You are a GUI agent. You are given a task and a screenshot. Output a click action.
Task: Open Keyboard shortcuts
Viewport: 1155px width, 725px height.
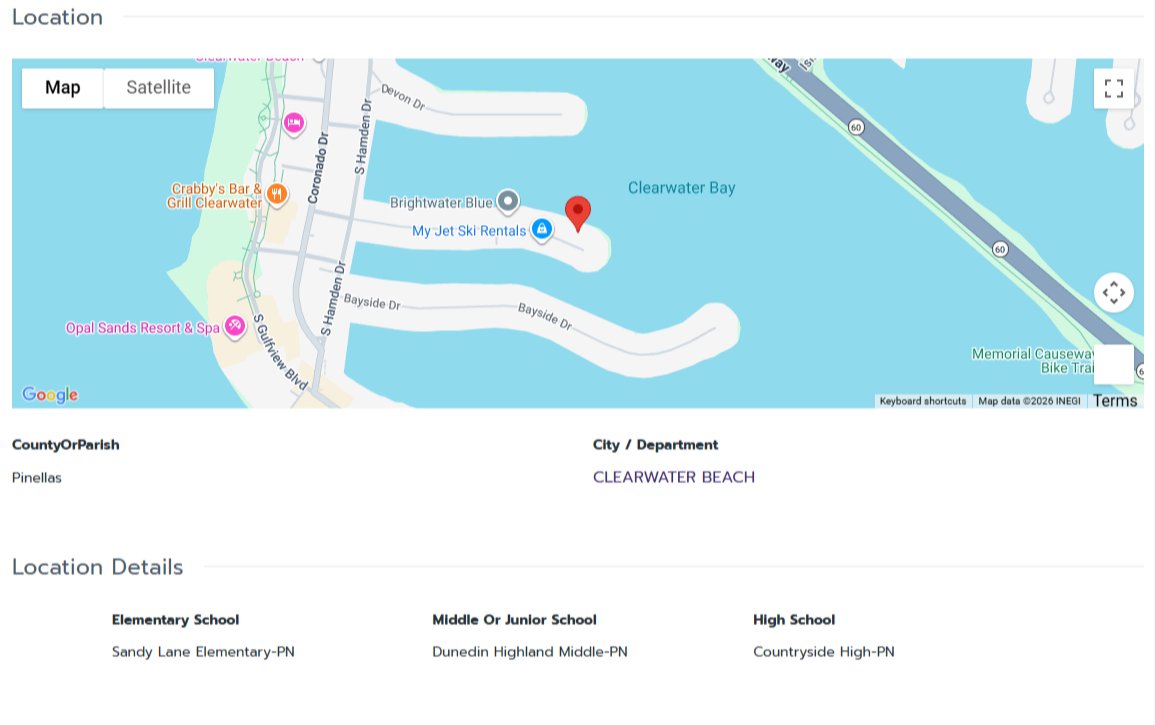[922, 401]
